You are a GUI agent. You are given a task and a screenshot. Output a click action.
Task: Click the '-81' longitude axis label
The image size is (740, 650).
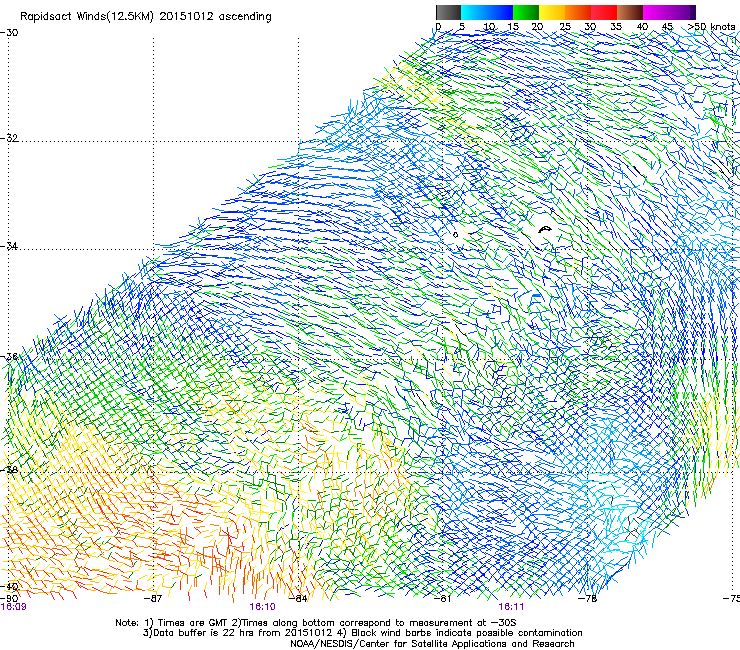pyautogui.click(x=443, y=599)
